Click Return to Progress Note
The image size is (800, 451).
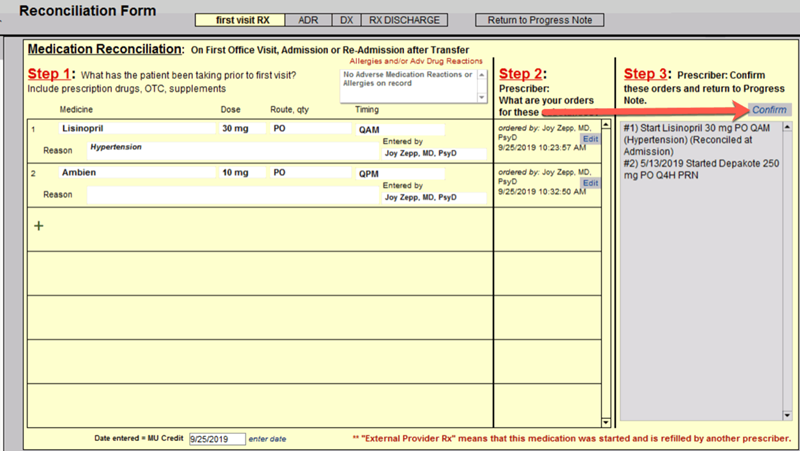pos(540,20)
